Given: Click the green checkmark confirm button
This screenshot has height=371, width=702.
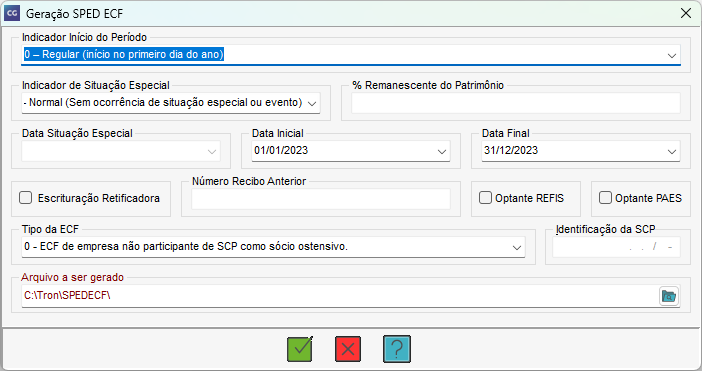Looking at the screenshot, I should pyautogui.click(x=300, y=349).
